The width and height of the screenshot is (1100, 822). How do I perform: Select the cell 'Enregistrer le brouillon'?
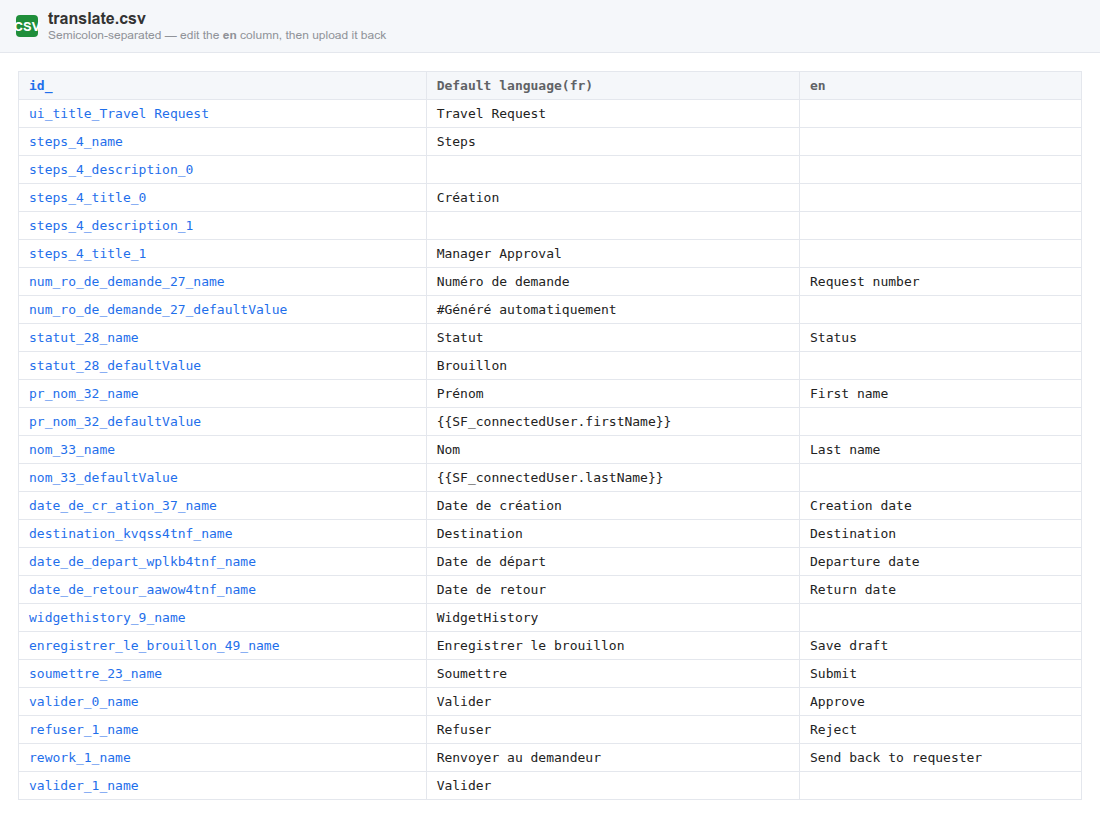[x=612, y=646]
